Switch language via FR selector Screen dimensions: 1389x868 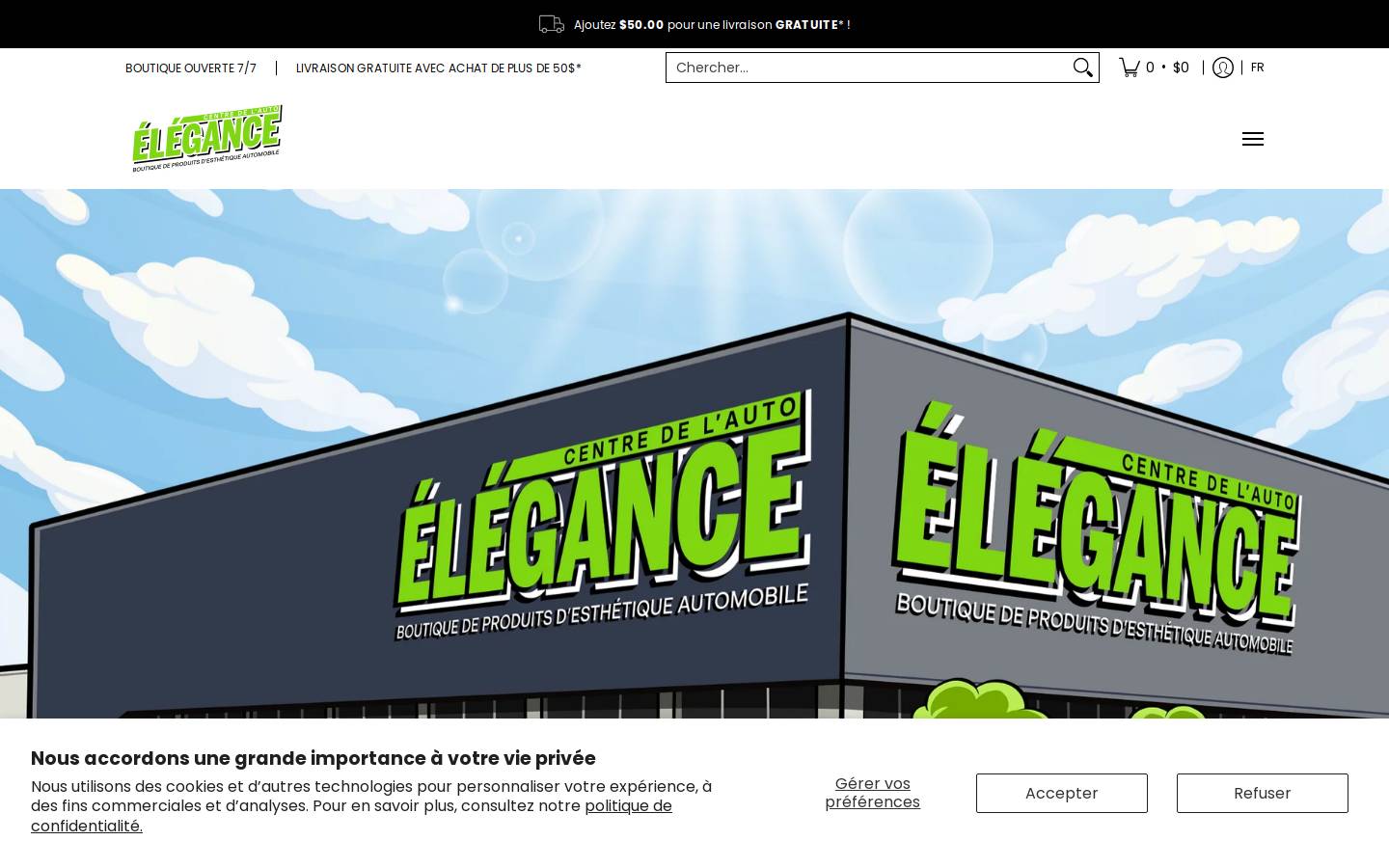(1258, 68)
